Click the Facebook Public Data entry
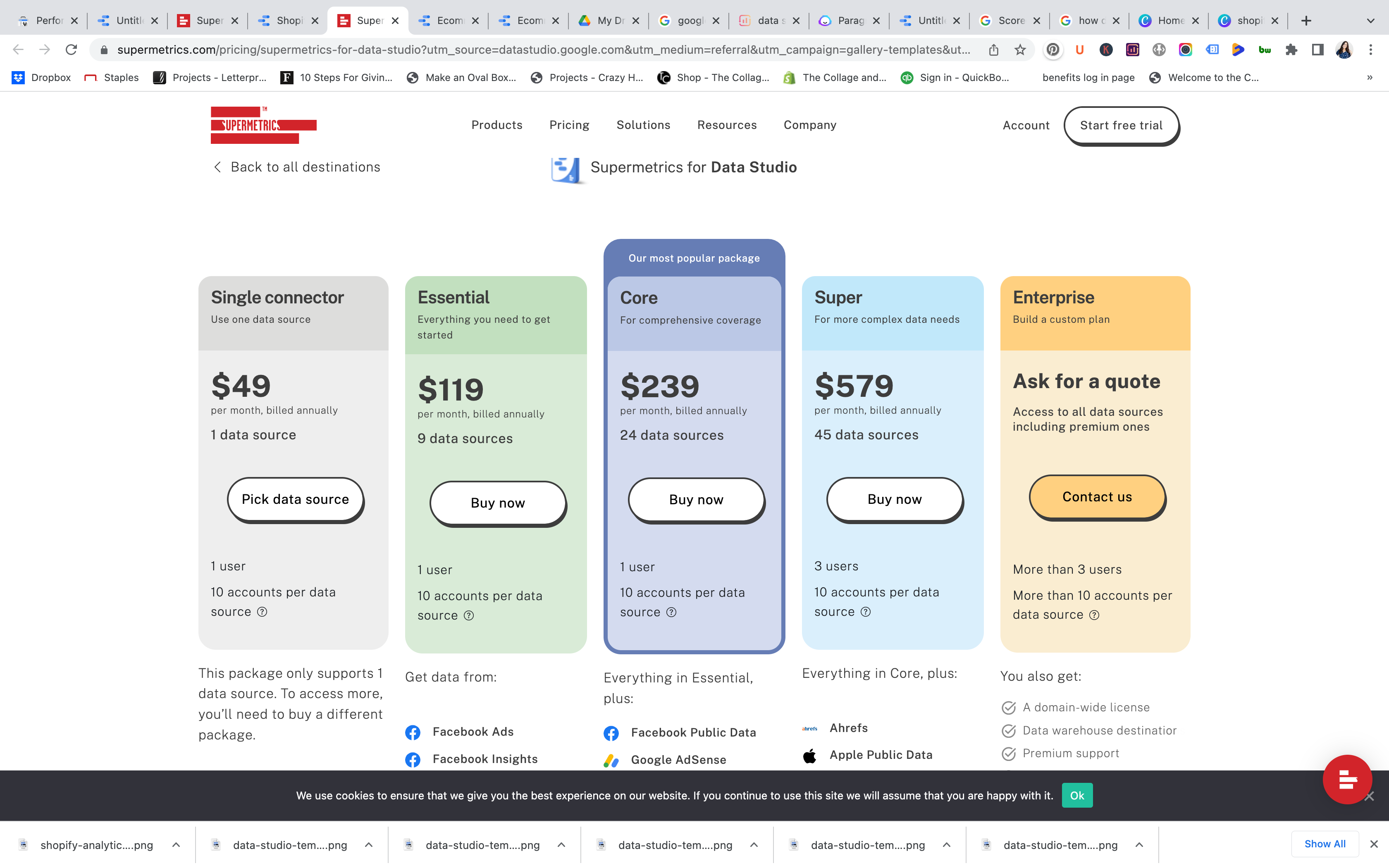1389x868 pixels. click(680, 733)
